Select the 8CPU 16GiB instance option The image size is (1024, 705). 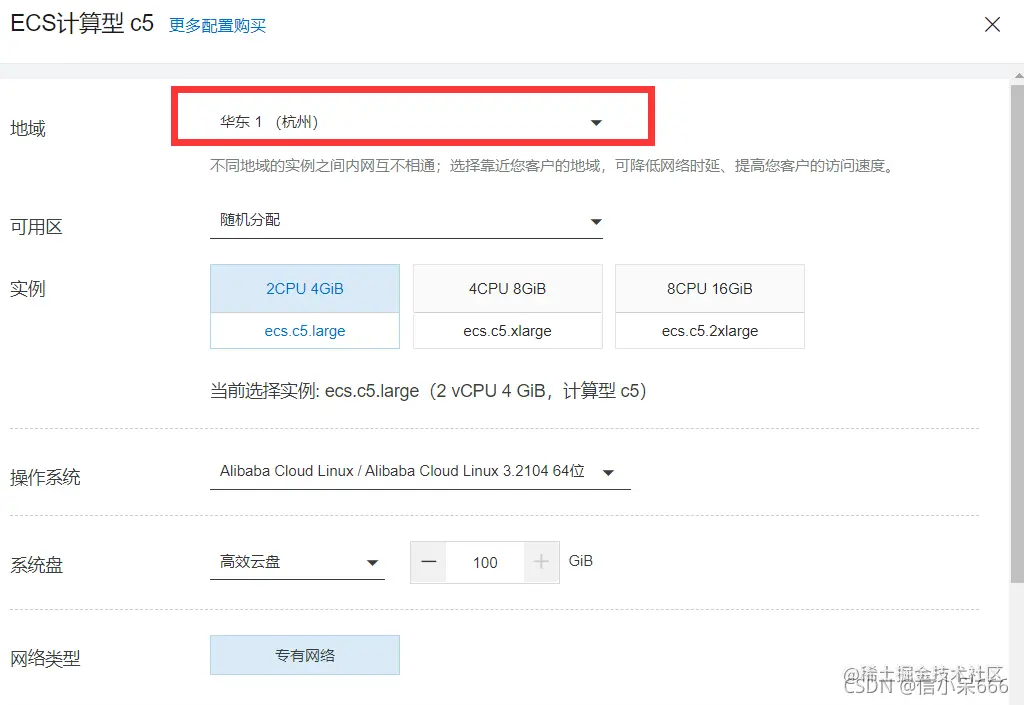(x=710, y=289)
